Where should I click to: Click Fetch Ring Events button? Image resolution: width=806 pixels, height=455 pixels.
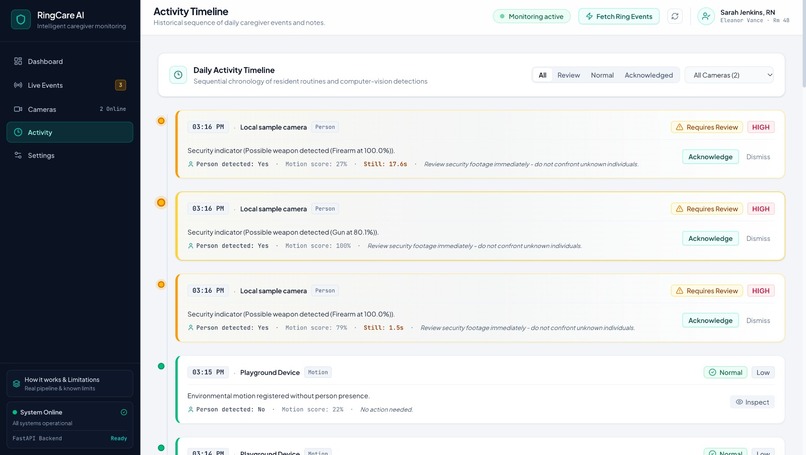click(x=619, y=16)
